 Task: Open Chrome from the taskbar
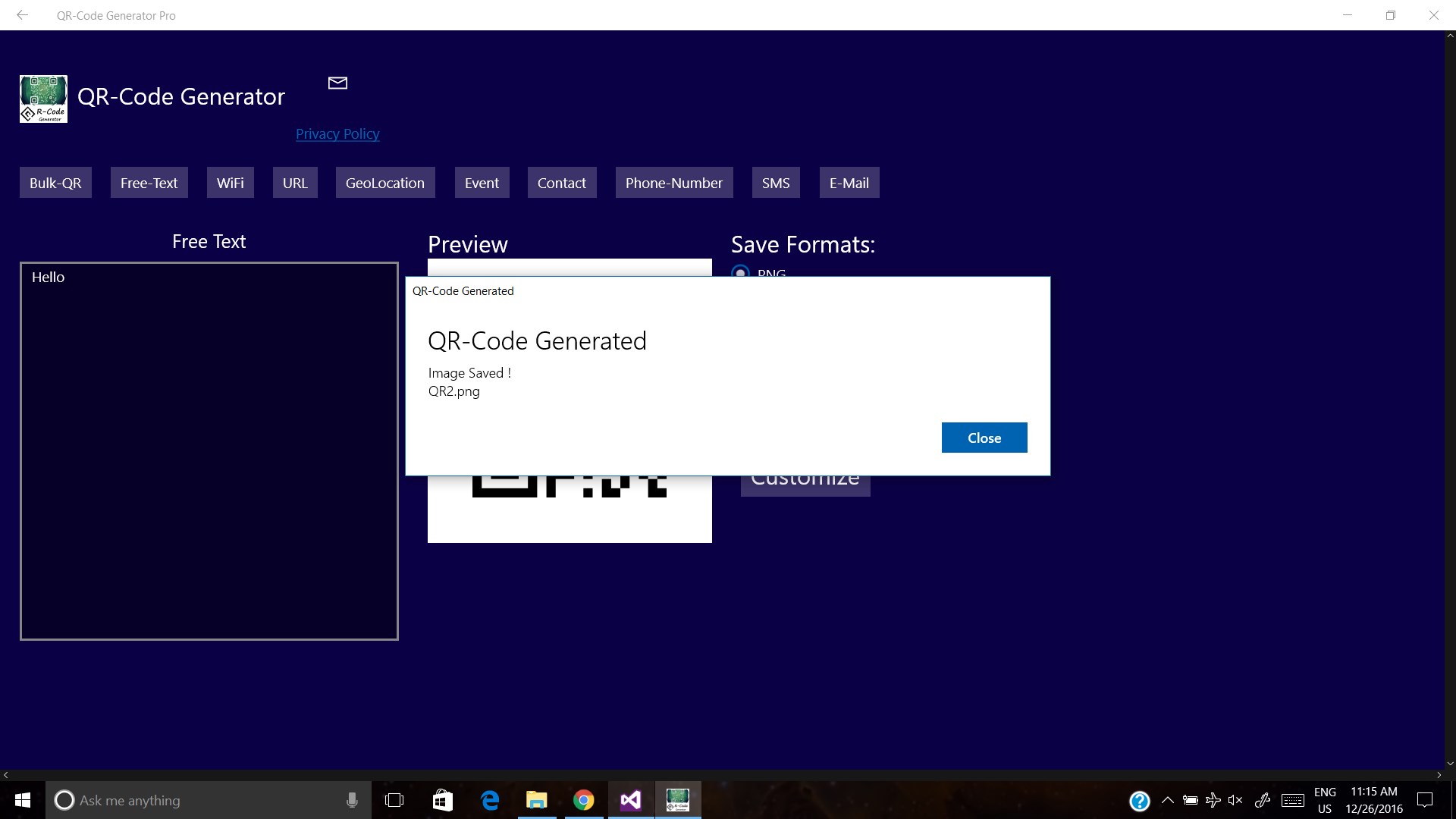(x=583, y=800)
